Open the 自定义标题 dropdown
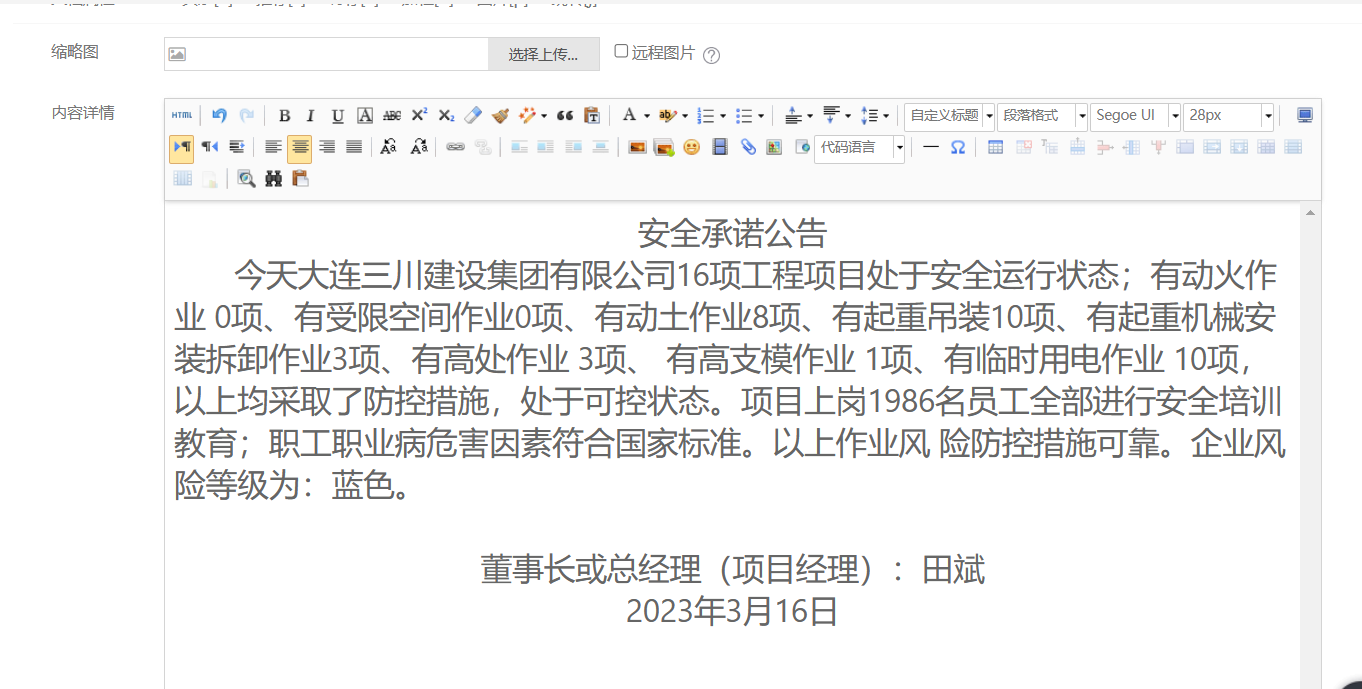This screenshot has height=689, width=1362. [x=949, y=116]
